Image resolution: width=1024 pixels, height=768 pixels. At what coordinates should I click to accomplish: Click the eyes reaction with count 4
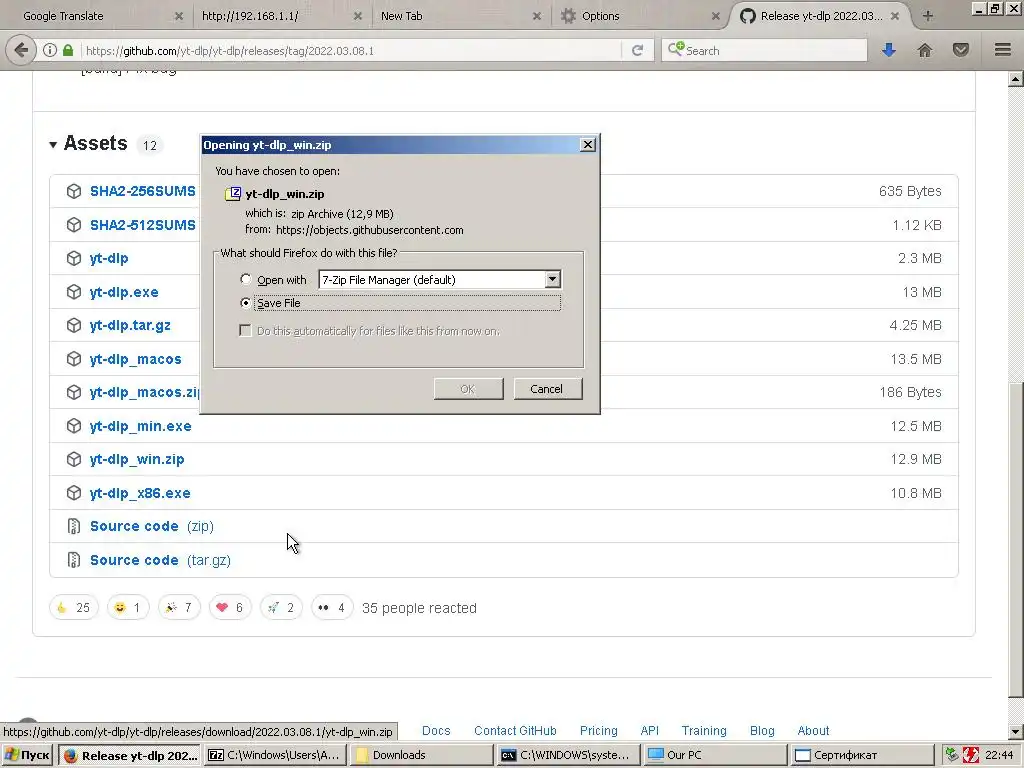332,608
